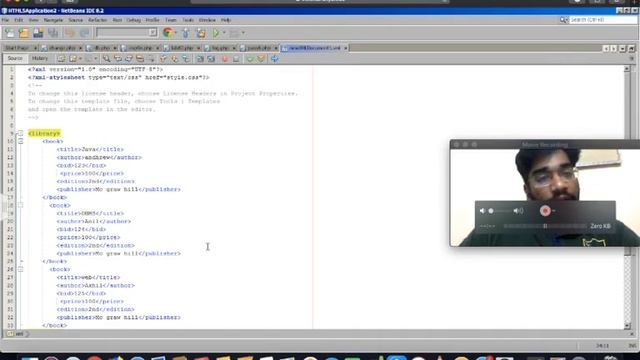Click the <title>Java</title> line
The image size is (640, 360).
90,149
